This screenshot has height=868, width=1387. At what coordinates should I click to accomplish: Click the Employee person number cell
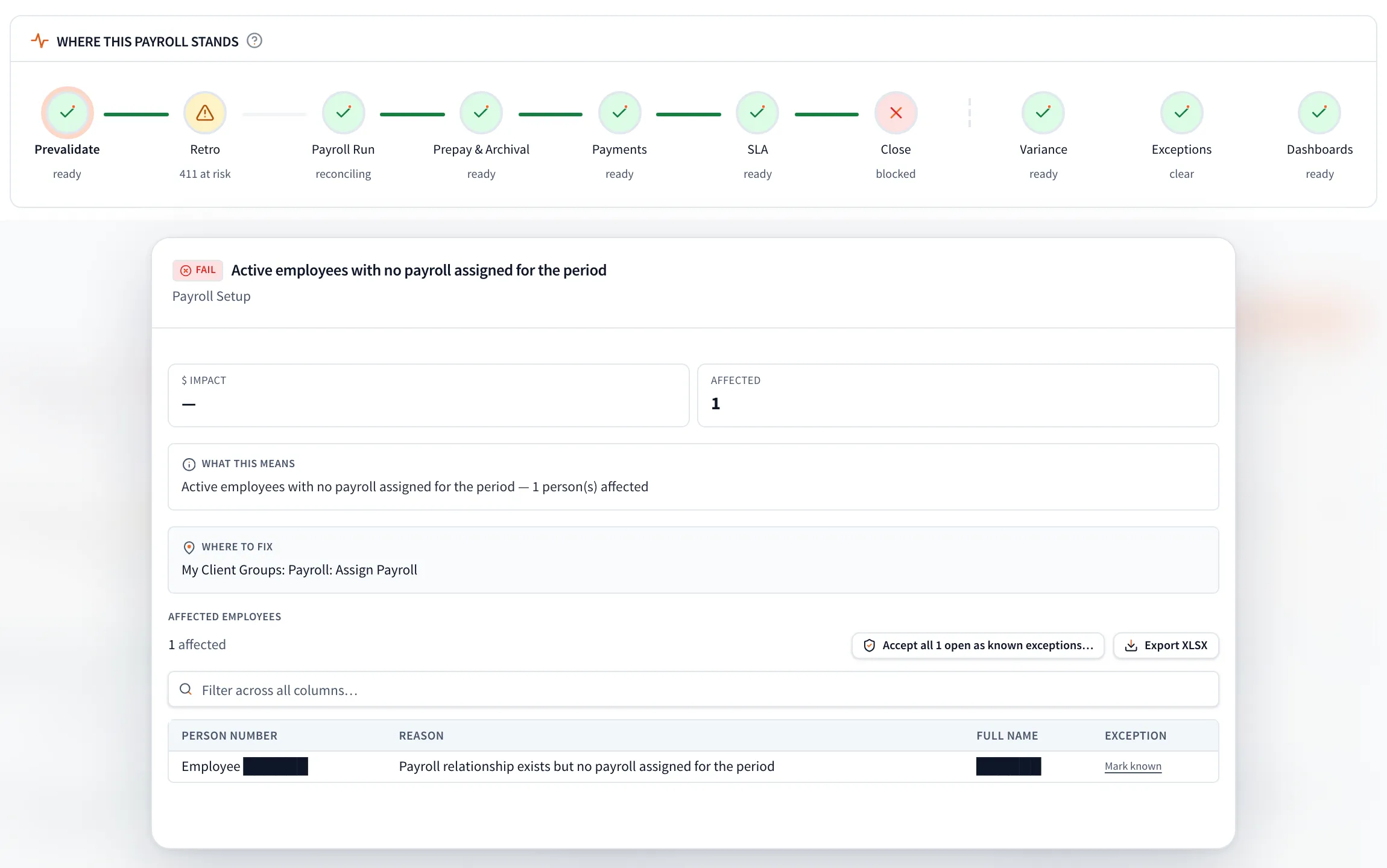(x=245, y=766)
